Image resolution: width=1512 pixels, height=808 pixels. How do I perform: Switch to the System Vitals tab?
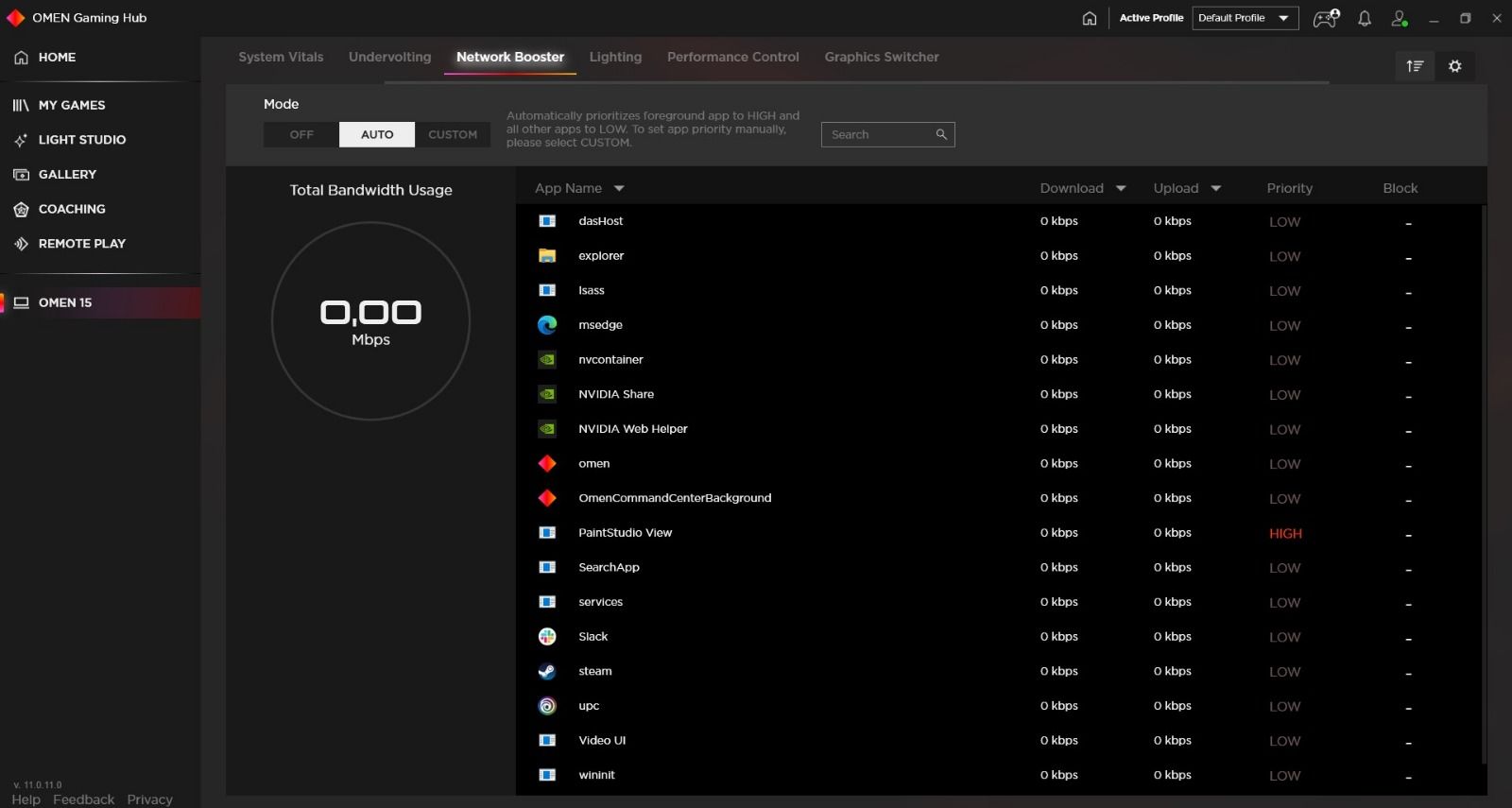tap(281, 57)
